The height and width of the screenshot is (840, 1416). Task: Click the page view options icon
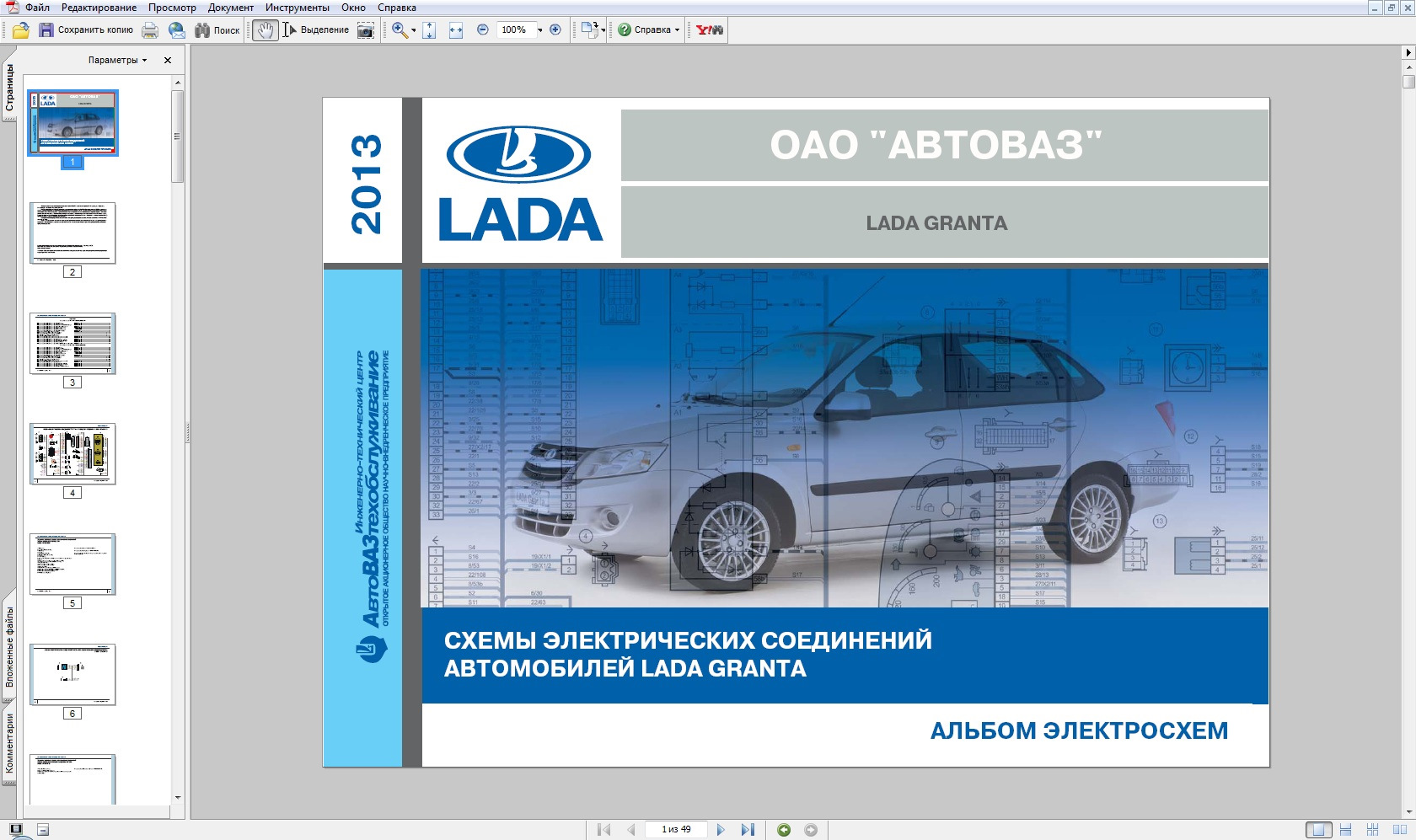point(589,30)
